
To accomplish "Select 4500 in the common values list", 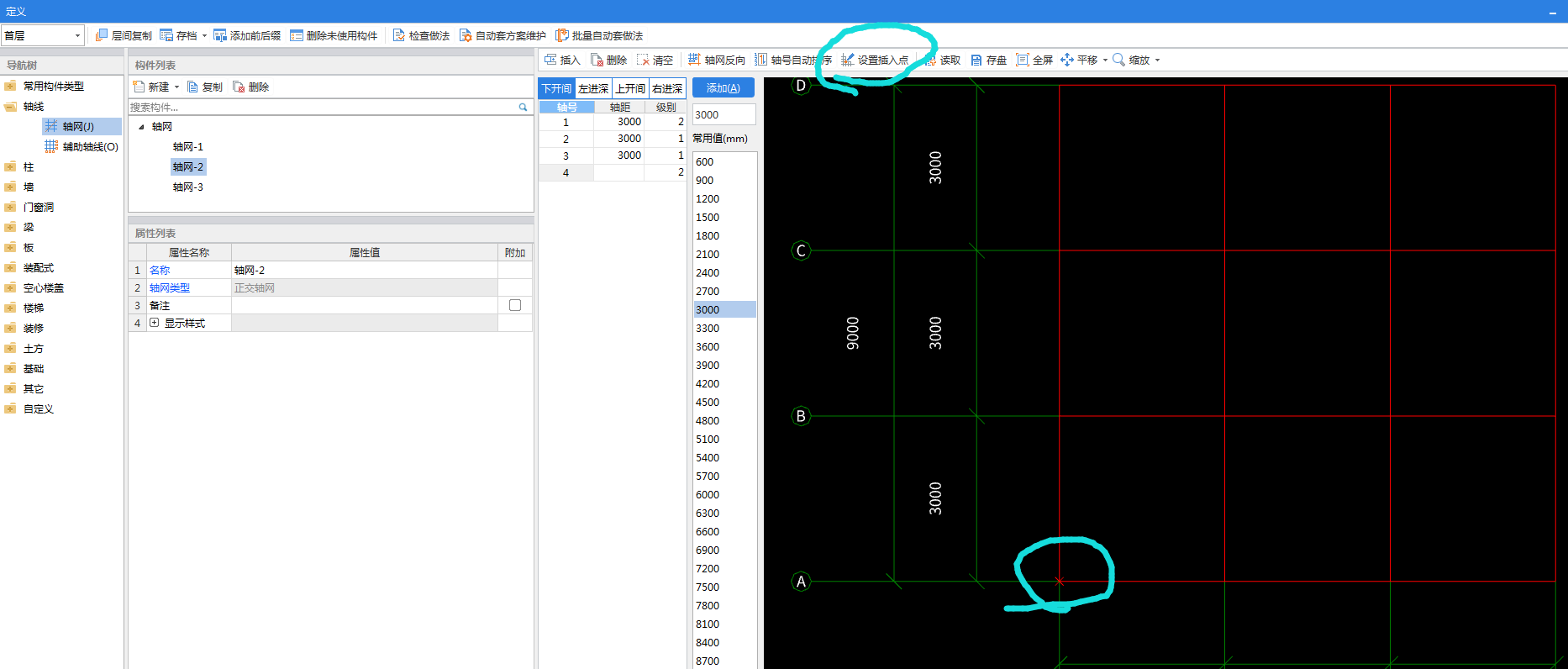I will pyautogui.click(x=724, y=402).
